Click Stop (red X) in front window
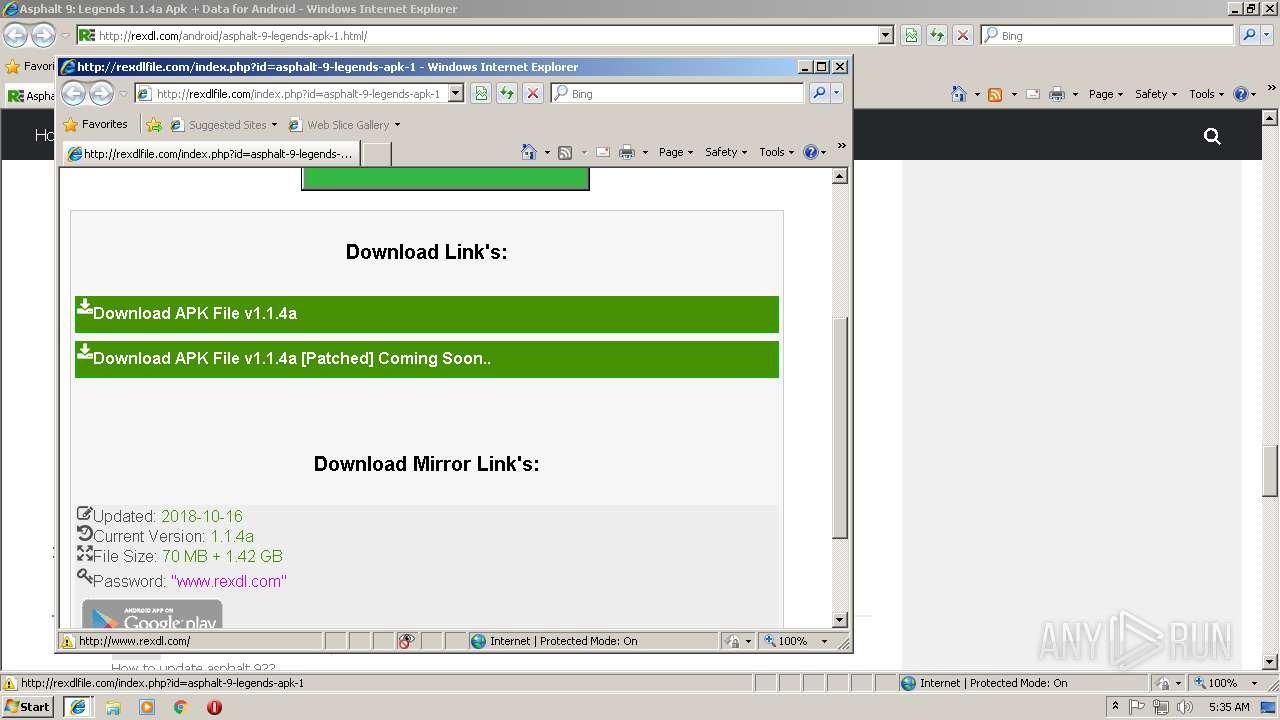The image size is (1280, 720). point(533,93)
